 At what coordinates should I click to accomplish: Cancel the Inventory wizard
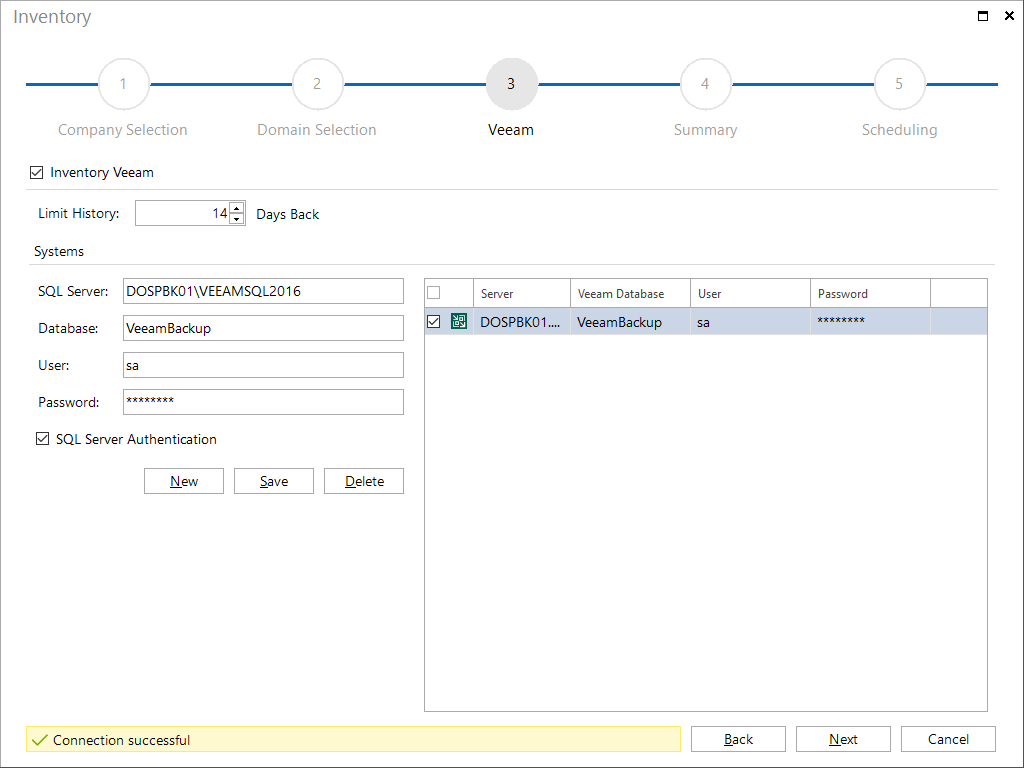(948, 739)
